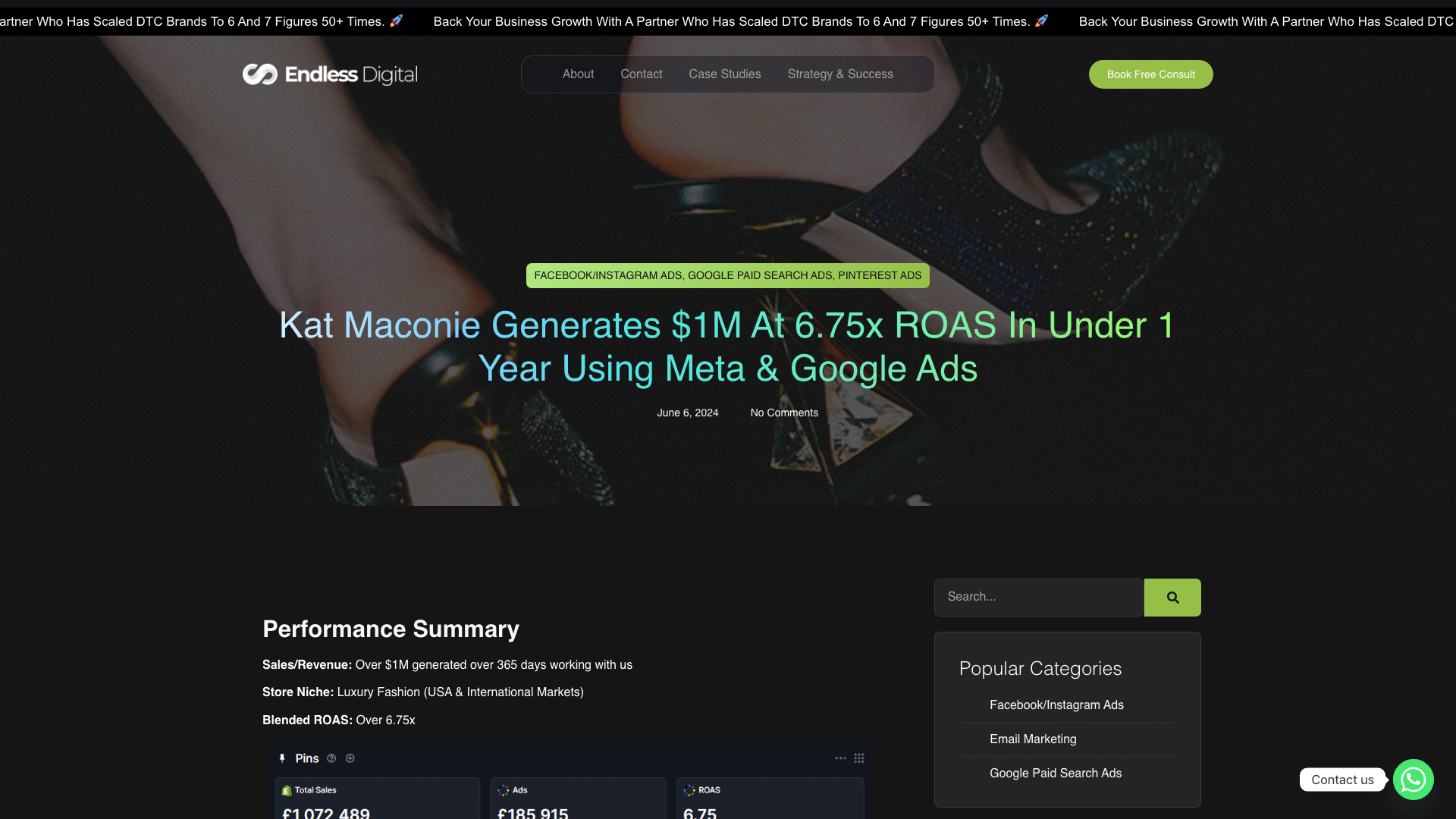The width and height of the screenshot is (1456, 819).
Task: Click the Popular Categories heading
Action: 1040,669
